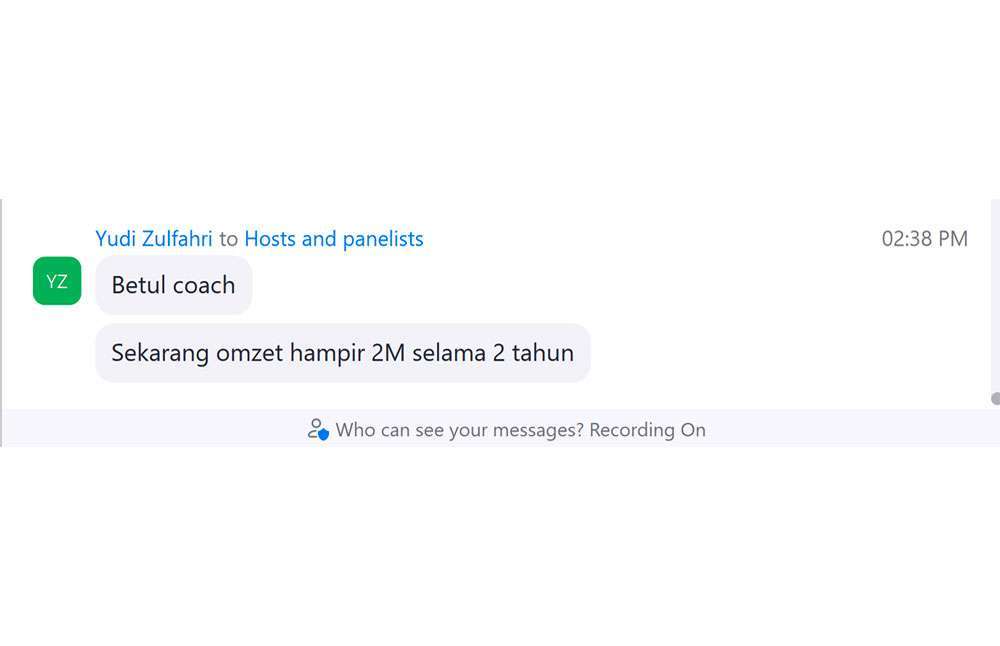Click the chat scrollbar handle at right edge

pyautogui.click(x=996, y=398)
